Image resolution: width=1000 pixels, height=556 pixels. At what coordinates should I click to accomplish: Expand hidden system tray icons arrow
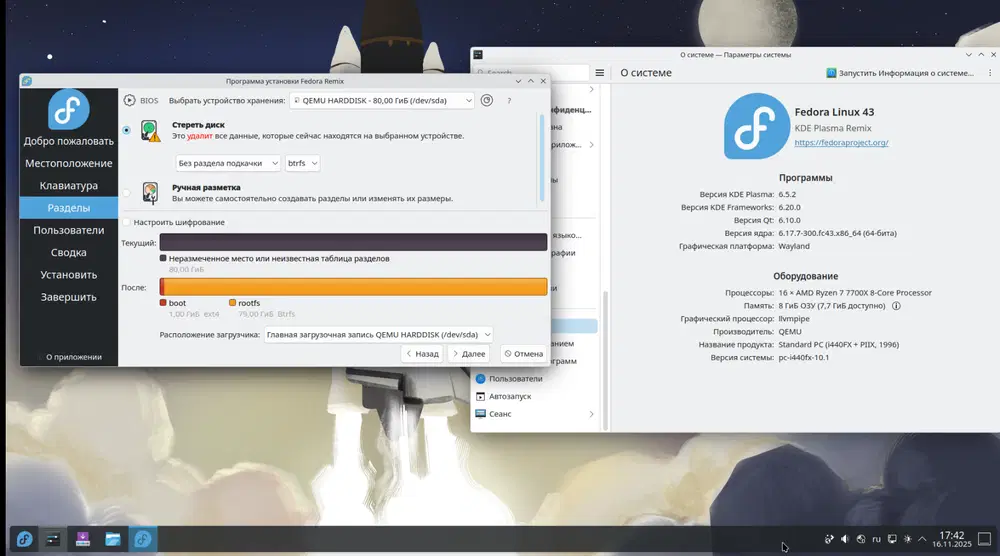[922, 539]
